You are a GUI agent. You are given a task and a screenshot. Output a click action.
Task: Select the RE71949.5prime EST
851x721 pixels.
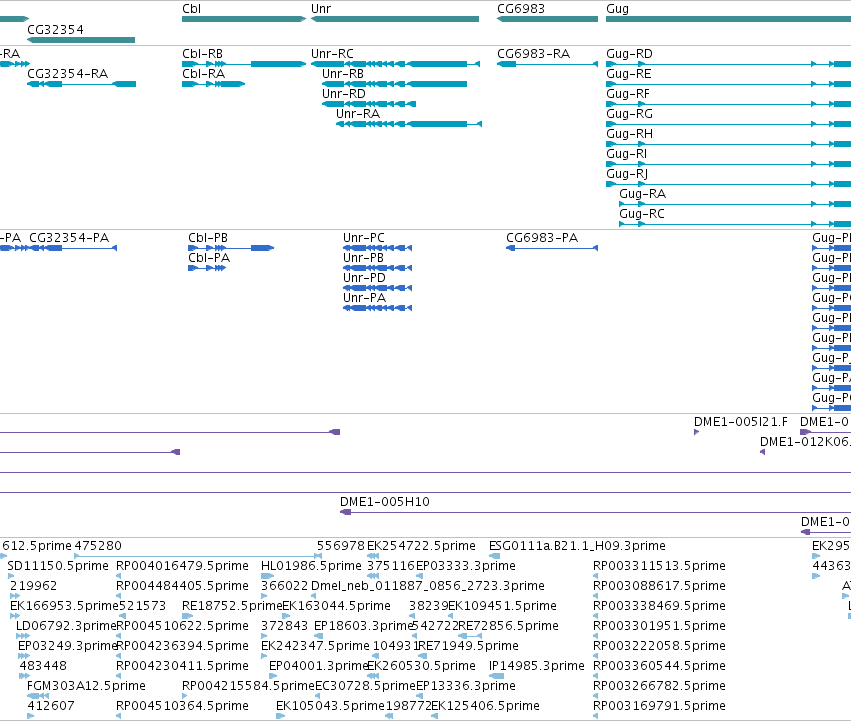(x=420, y=656)
